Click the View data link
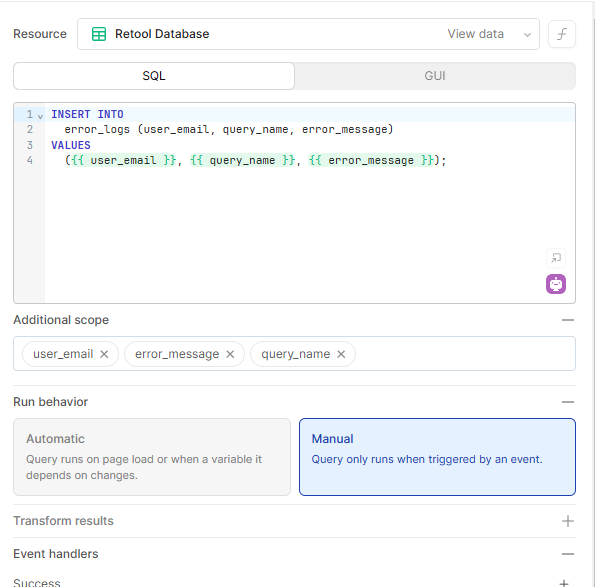This screenshot has height=587, width=595. tap(475, 34)
